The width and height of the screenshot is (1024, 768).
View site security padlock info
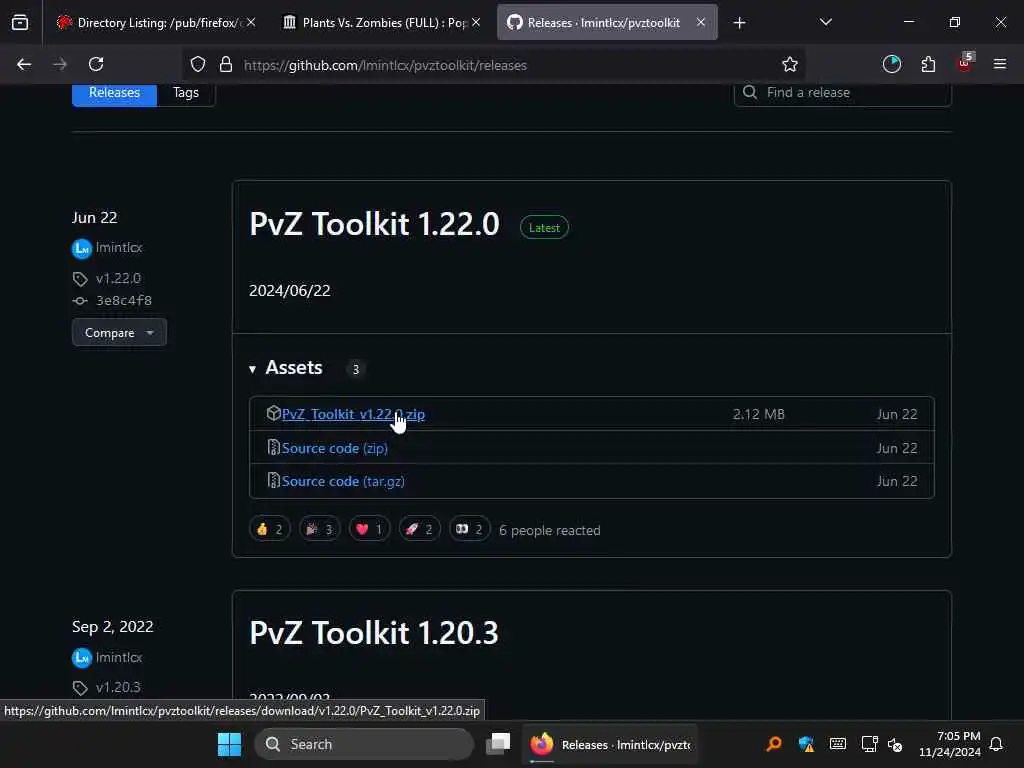226,64
